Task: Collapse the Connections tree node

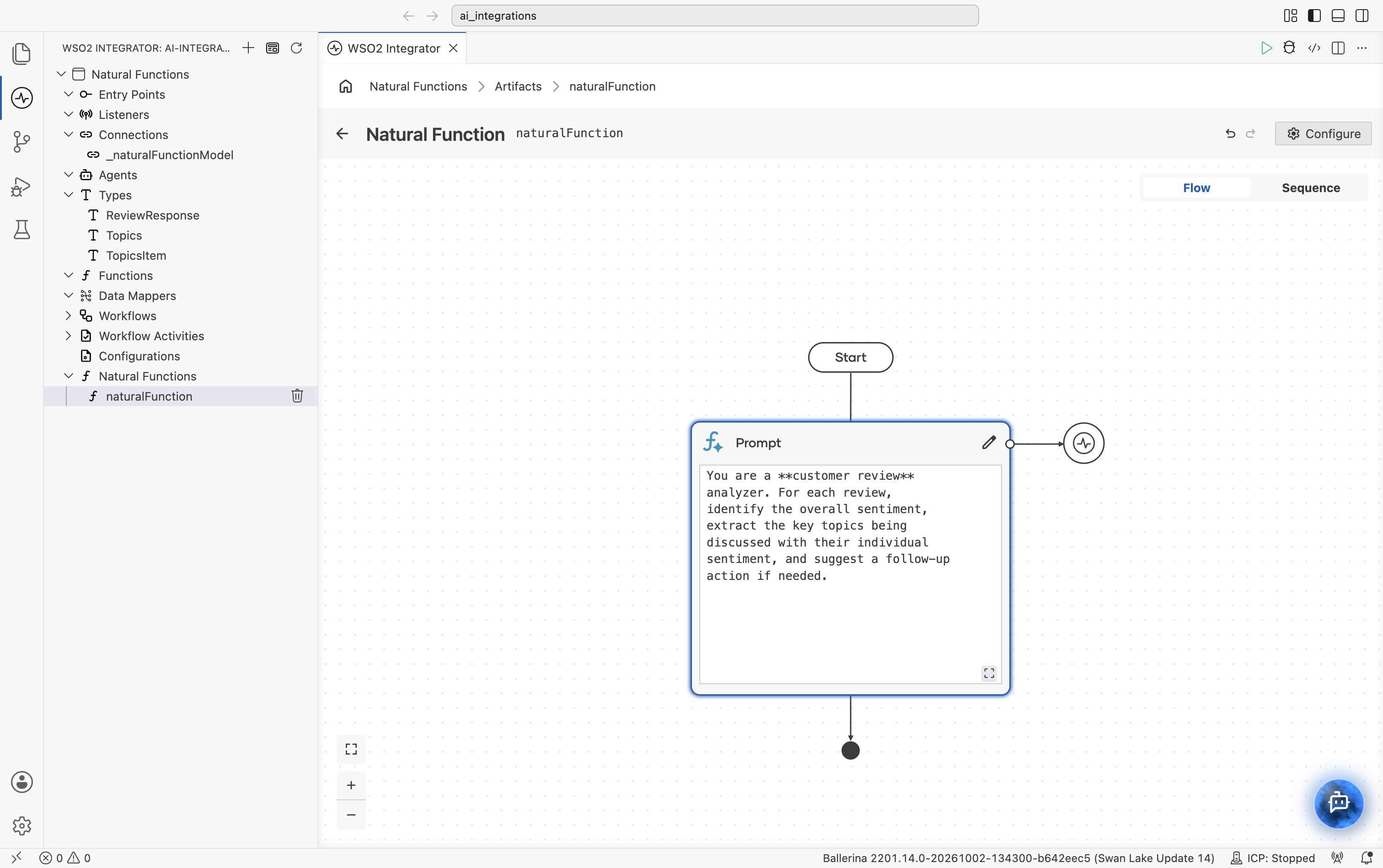Action: tap(68, 134)
